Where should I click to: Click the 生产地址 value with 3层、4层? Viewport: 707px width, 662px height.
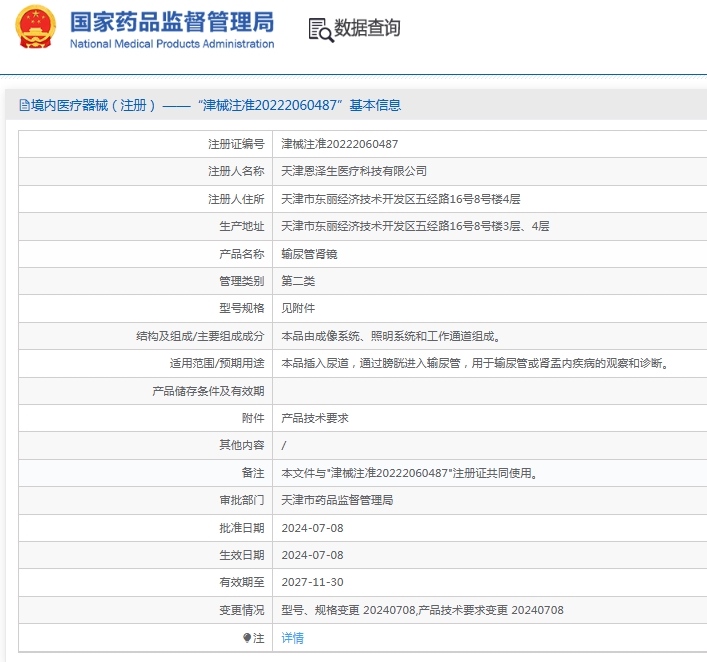[415, 226]
